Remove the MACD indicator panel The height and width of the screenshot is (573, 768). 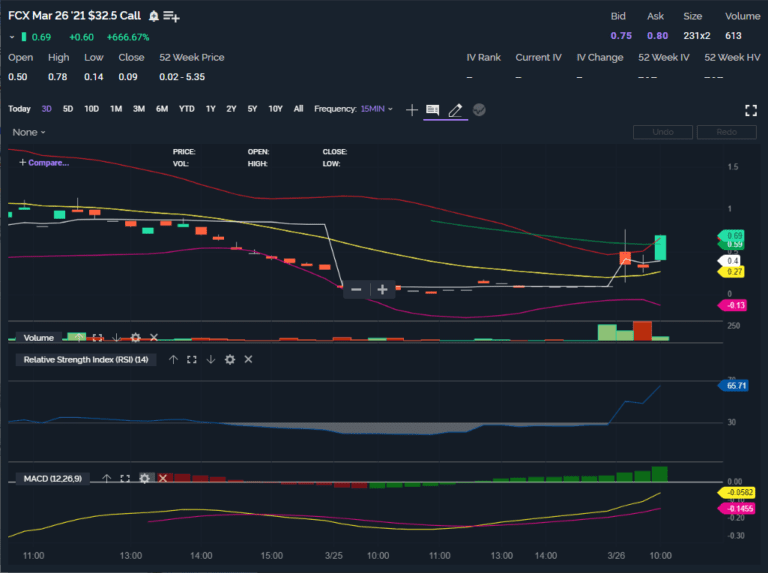(x=164, y=479)
